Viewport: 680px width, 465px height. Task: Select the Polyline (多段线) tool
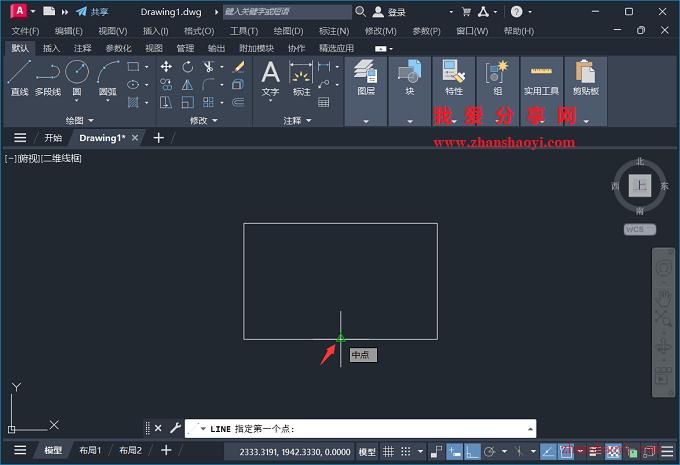point(48,78)
